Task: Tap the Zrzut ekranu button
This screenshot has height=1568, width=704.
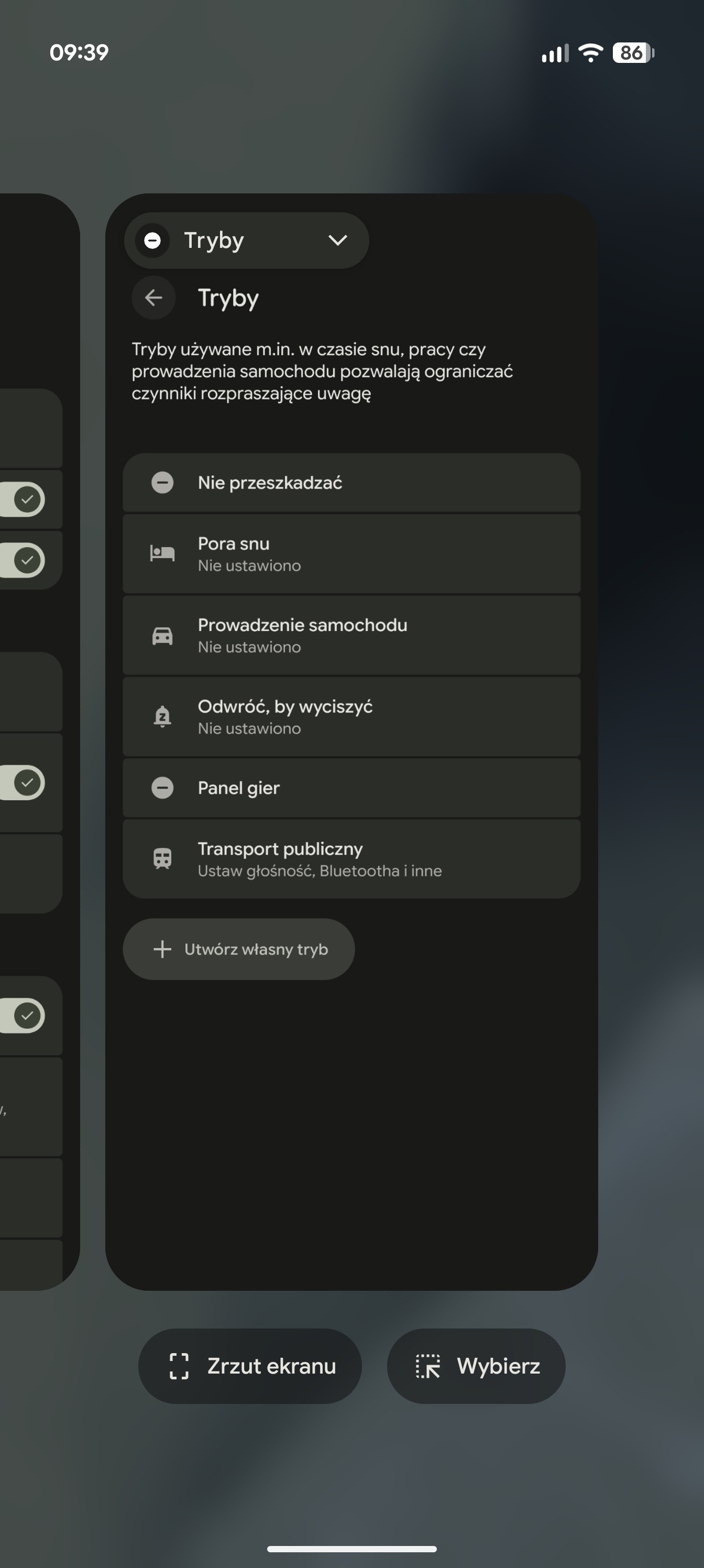Action: [x=250, y=1366]
